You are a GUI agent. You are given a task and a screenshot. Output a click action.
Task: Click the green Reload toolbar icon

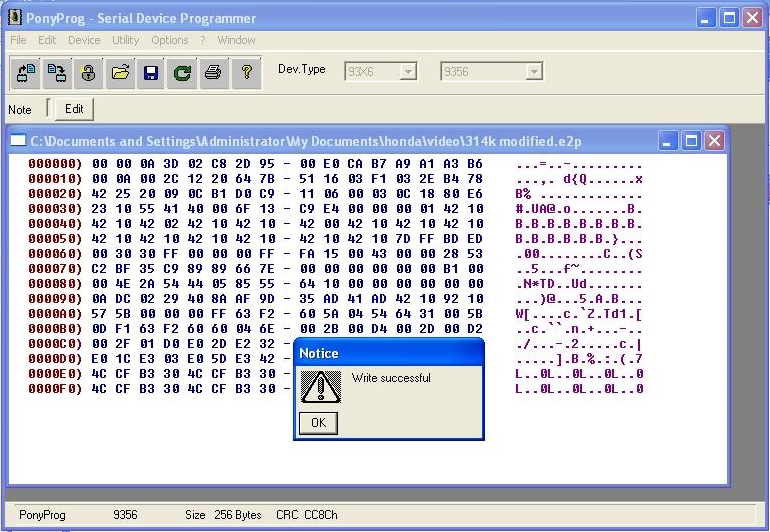tap(182, 73)
